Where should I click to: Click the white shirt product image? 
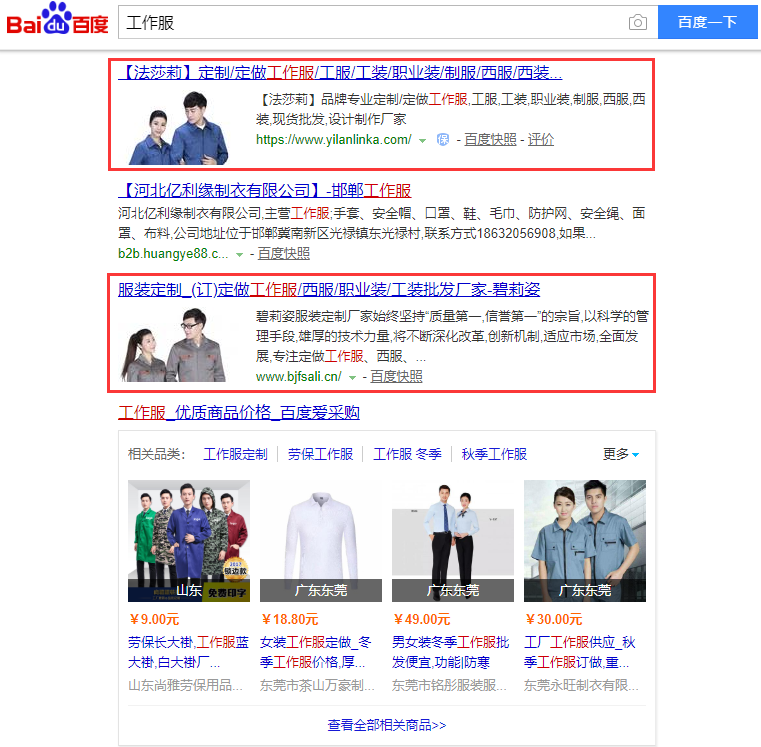[x=321, y=540]
